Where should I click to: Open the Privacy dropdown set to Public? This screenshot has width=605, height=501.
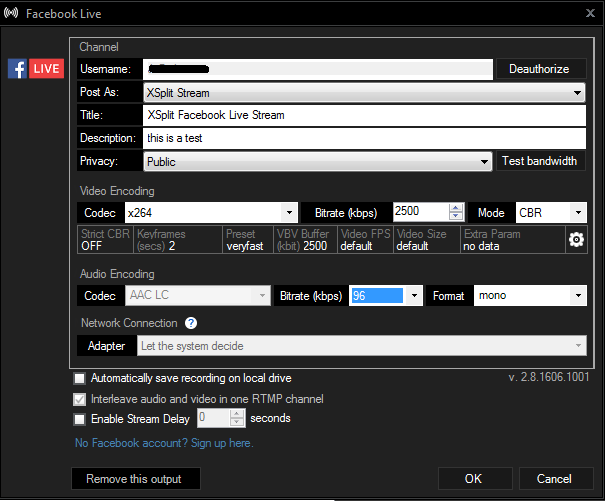[x=318, y=161]
